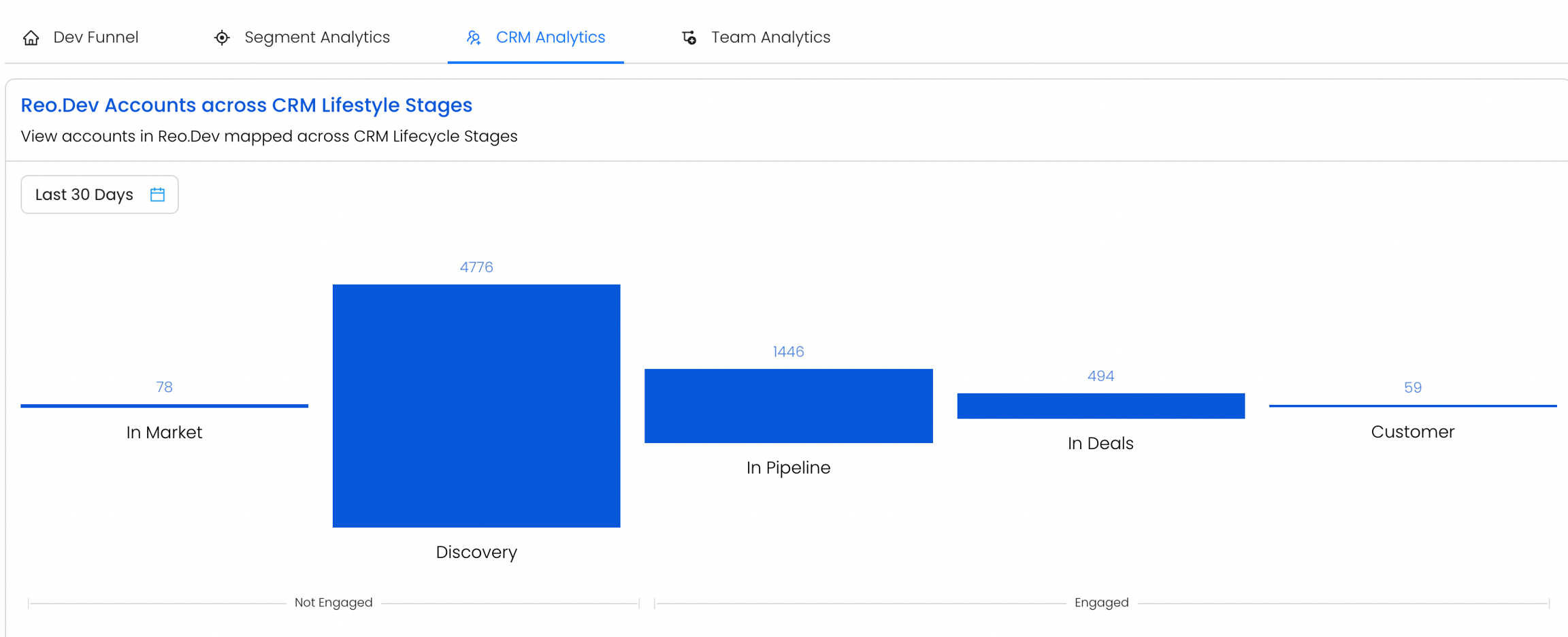
Task: Switch to the Dev Funnel tab
Action: click(x=95, y=37)
